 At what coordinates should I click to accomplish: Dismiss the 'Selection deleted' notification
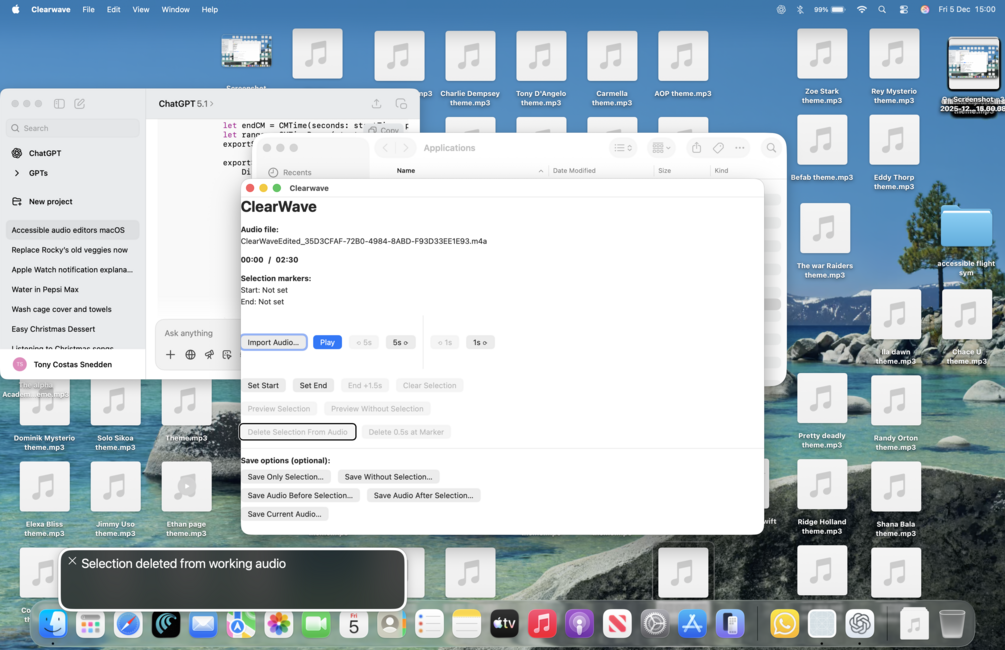coord(72,561)
